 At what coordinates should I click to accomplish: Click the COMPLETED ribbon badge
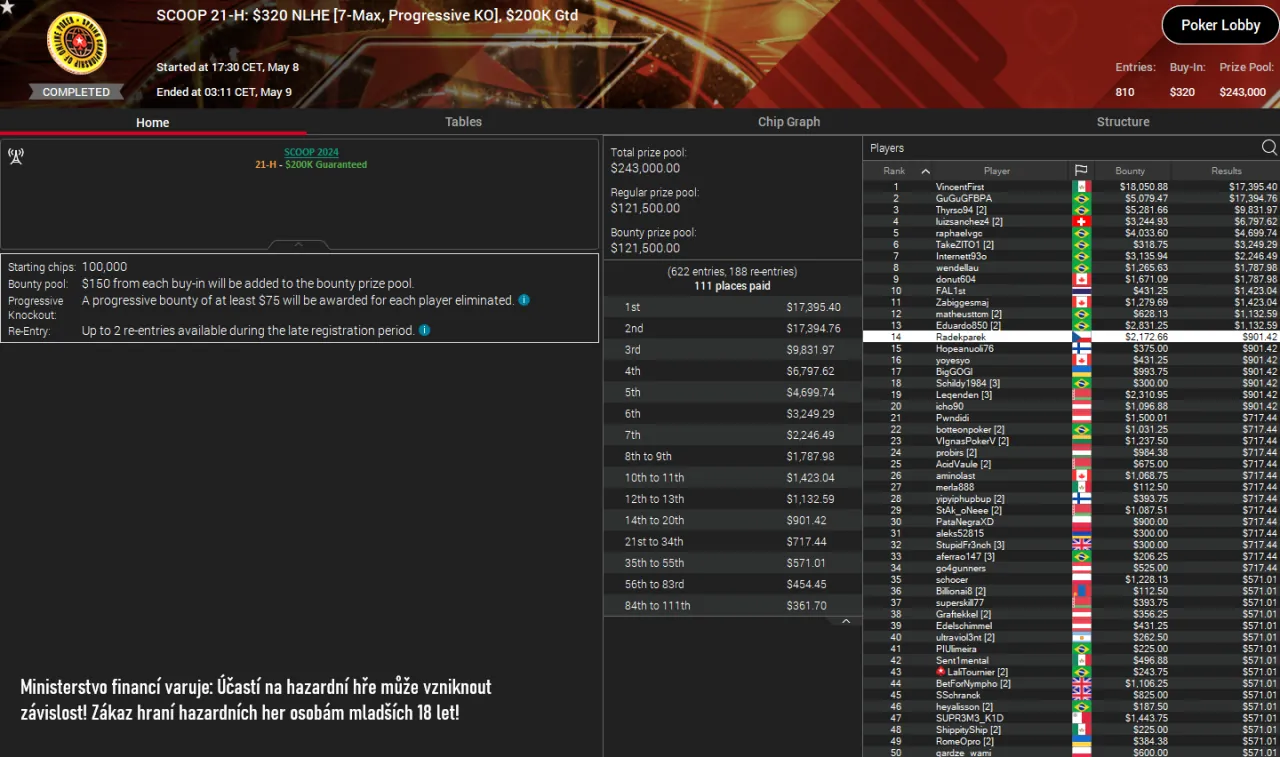(x=76, y=91)
